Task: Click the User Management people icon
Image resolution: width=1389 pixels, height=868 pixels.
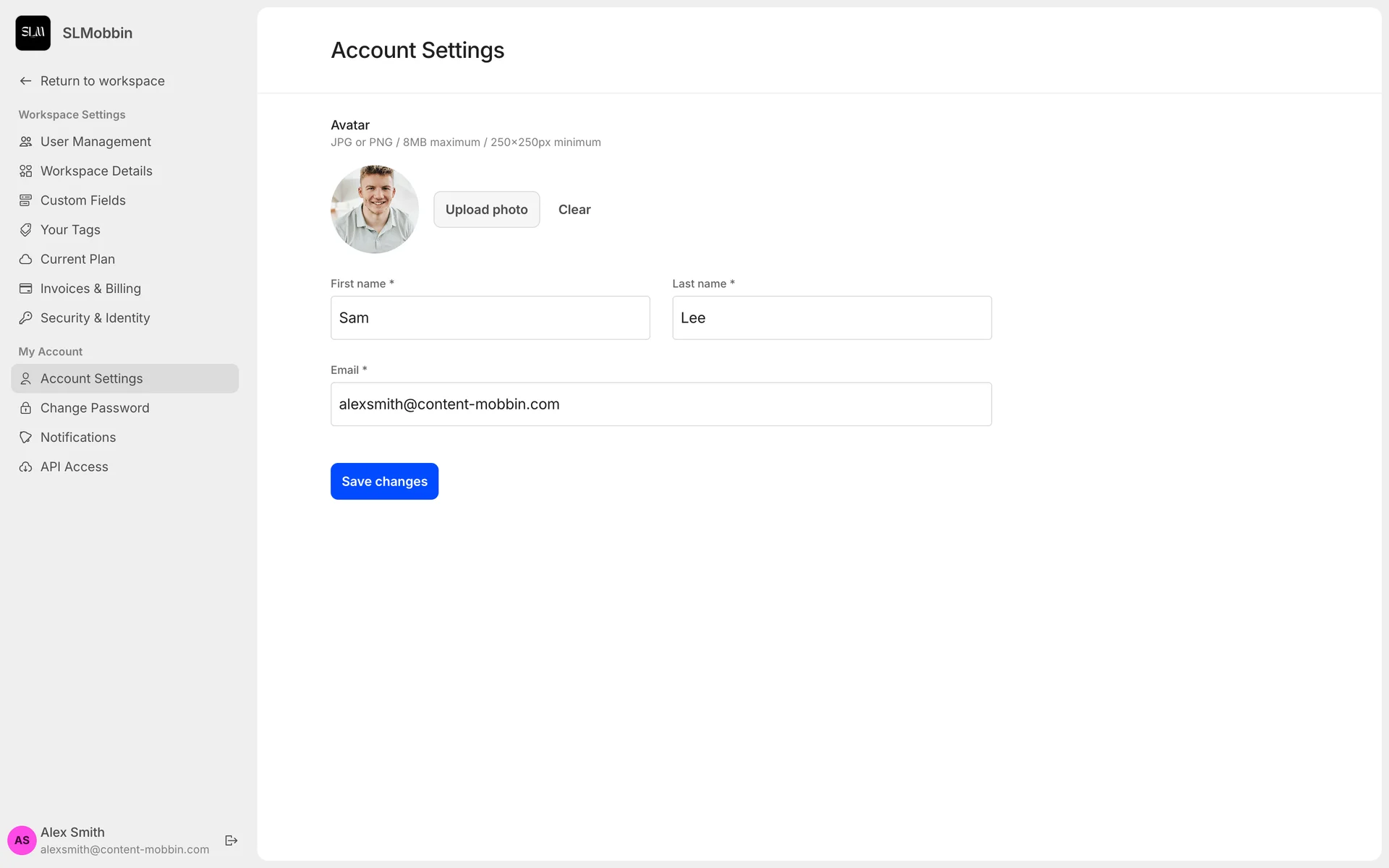Action: 25,142
